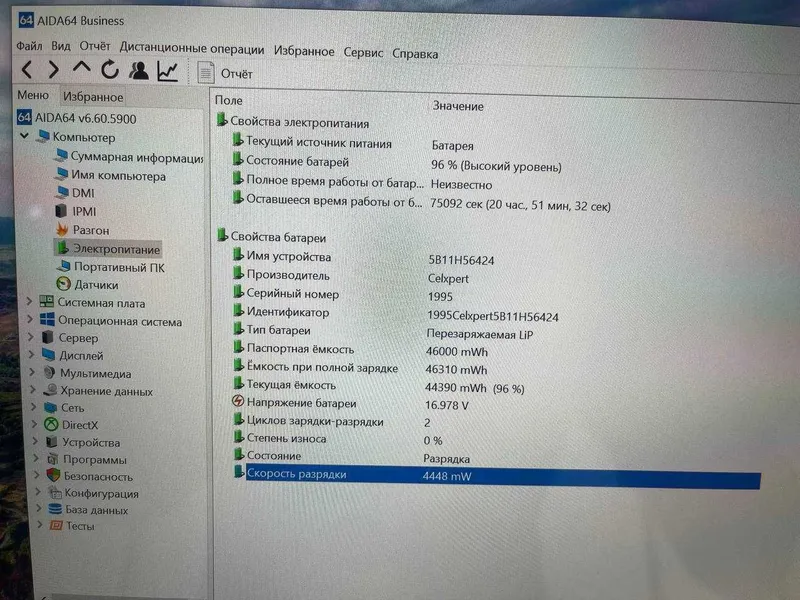
Task: Open the Справка menu
Action: pyautogui.click(x=415, y=54)
